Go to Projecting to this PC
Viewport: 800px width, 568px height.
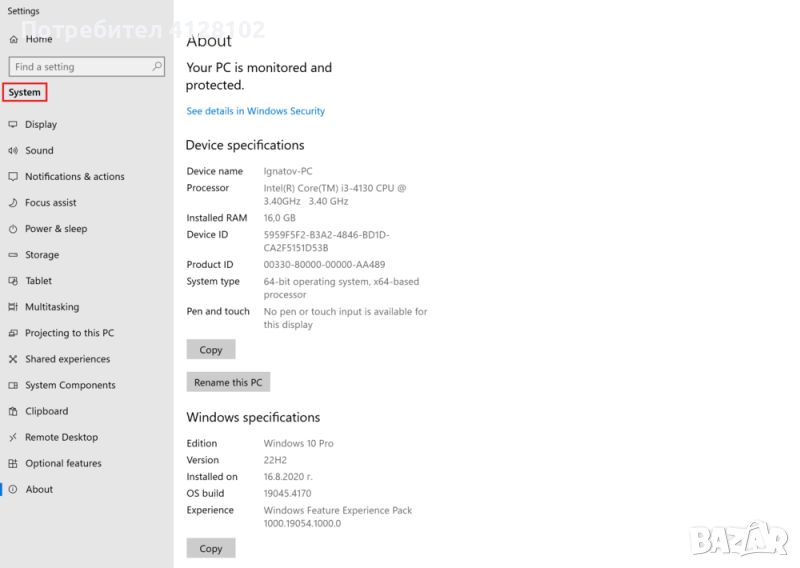69,333
